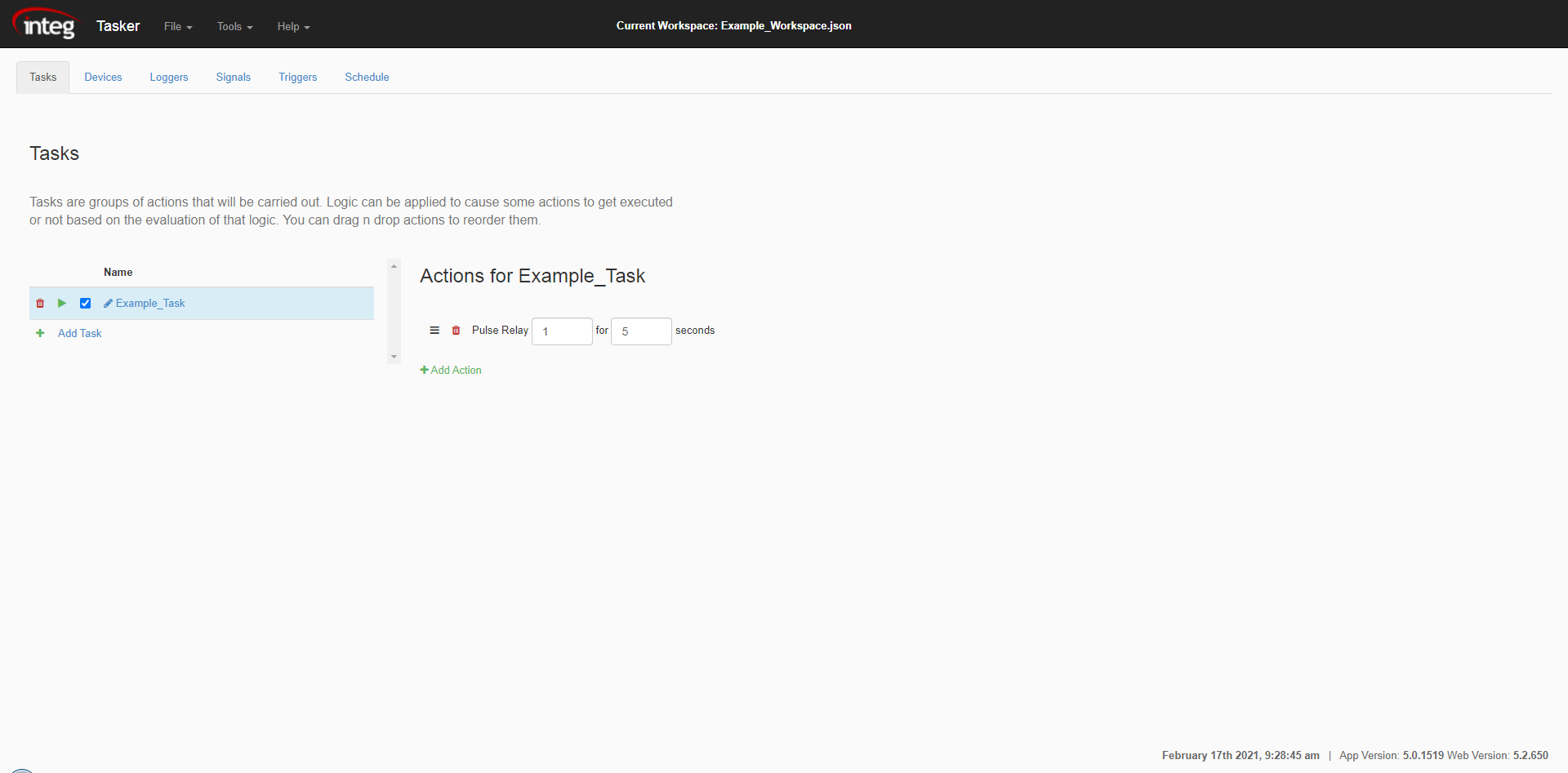
Task: Click the February 17th 2021 timestamp
Action: [1241, 755]
